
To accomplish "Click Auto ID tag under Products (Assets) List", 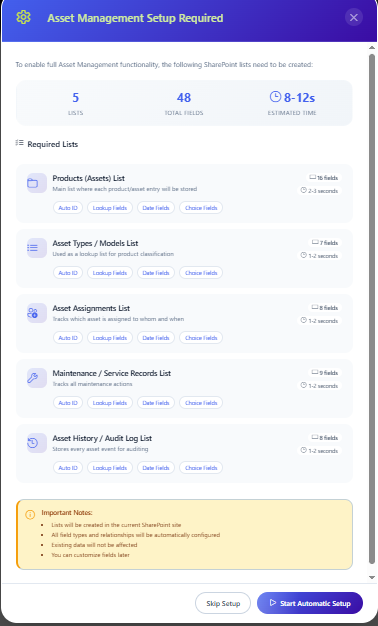I will coord(68,208).
